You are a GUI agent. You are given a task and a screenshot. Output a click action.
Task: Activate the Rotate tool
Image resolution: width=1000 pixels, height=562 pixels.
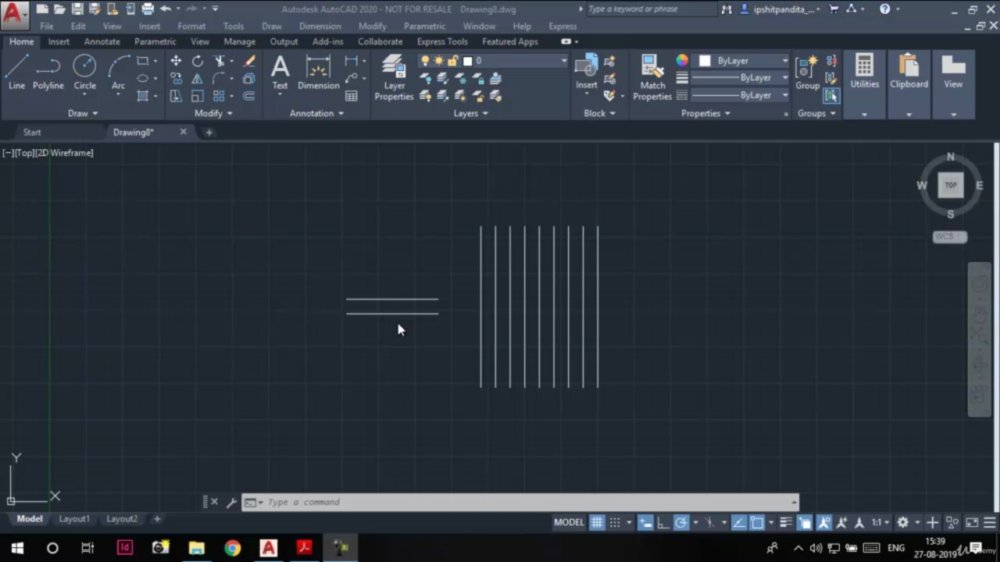(x=198, y=61)
